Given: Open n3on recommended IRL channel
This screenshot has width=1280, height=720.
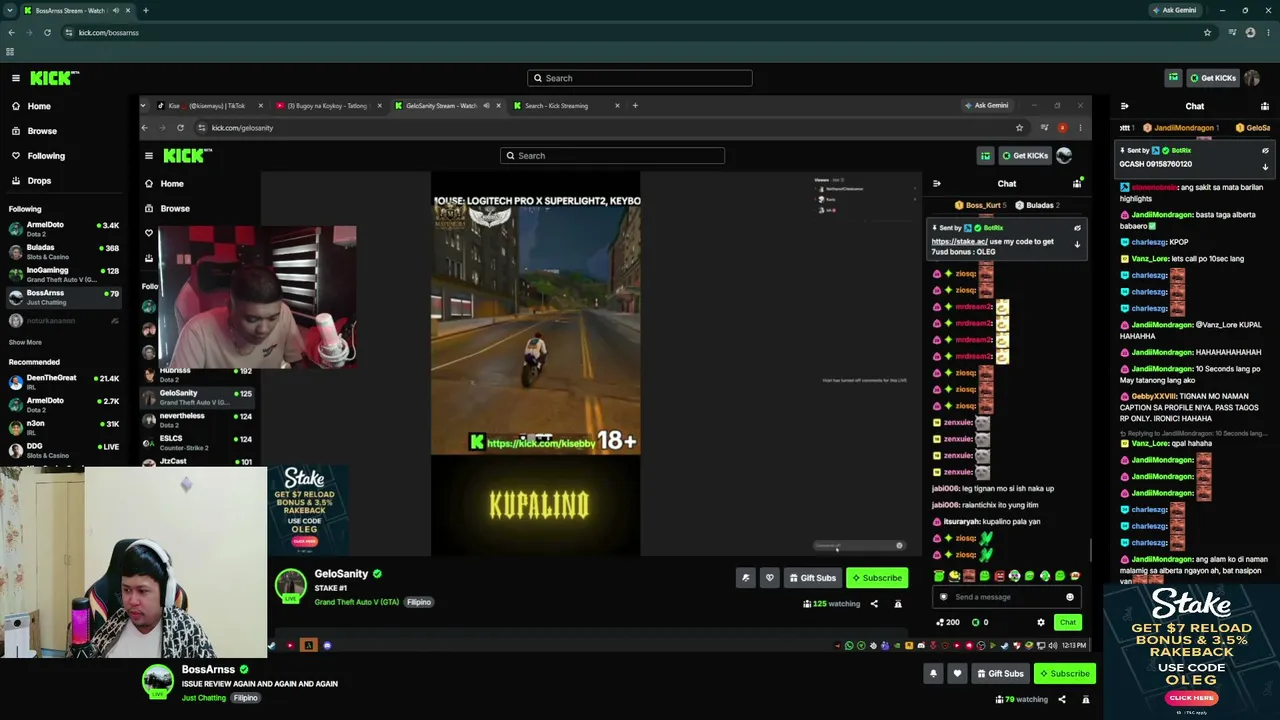Looking at the screenshot, I should coord(63,427).
